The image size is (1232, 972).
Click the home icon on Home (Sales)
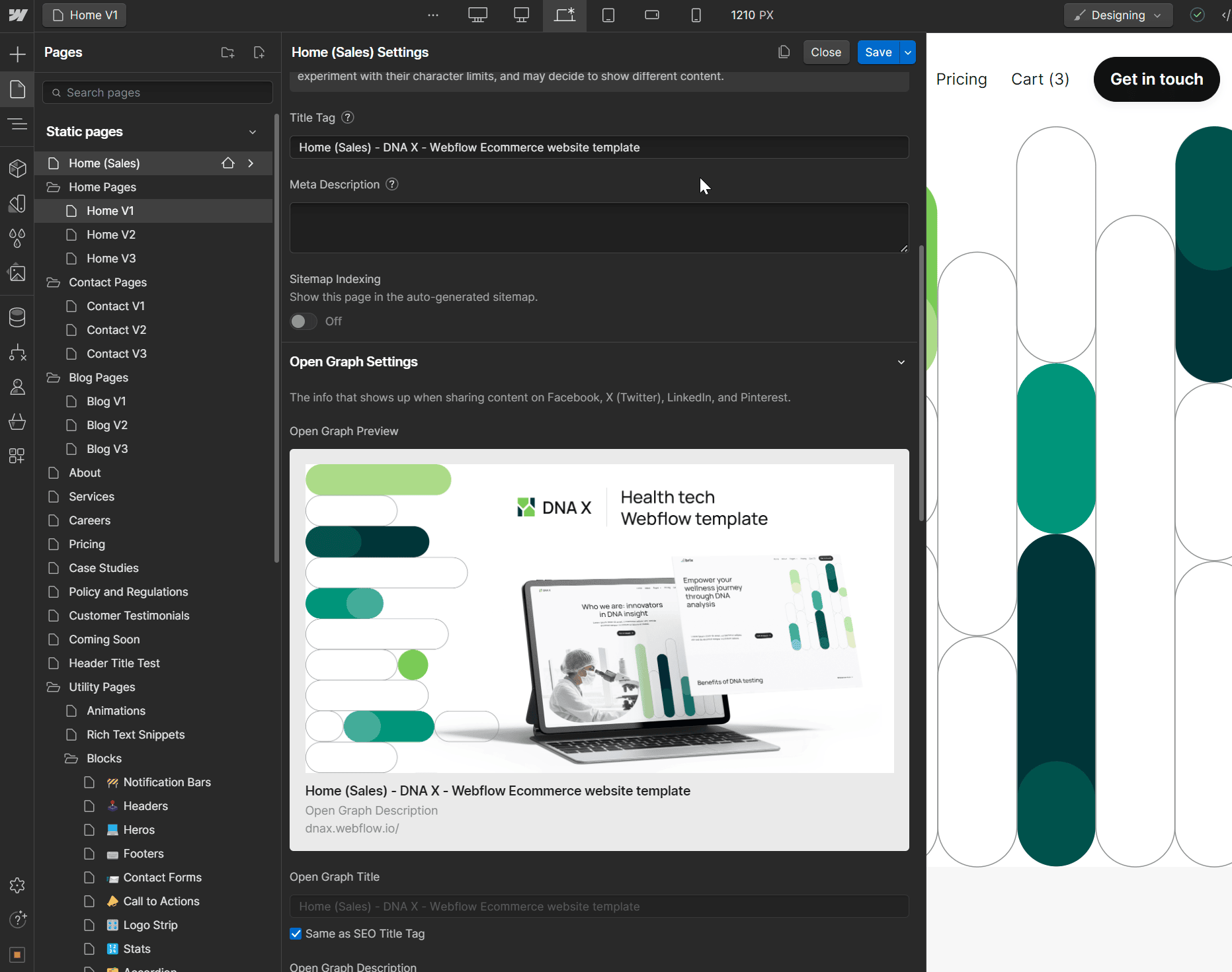(x=228, y=163)
